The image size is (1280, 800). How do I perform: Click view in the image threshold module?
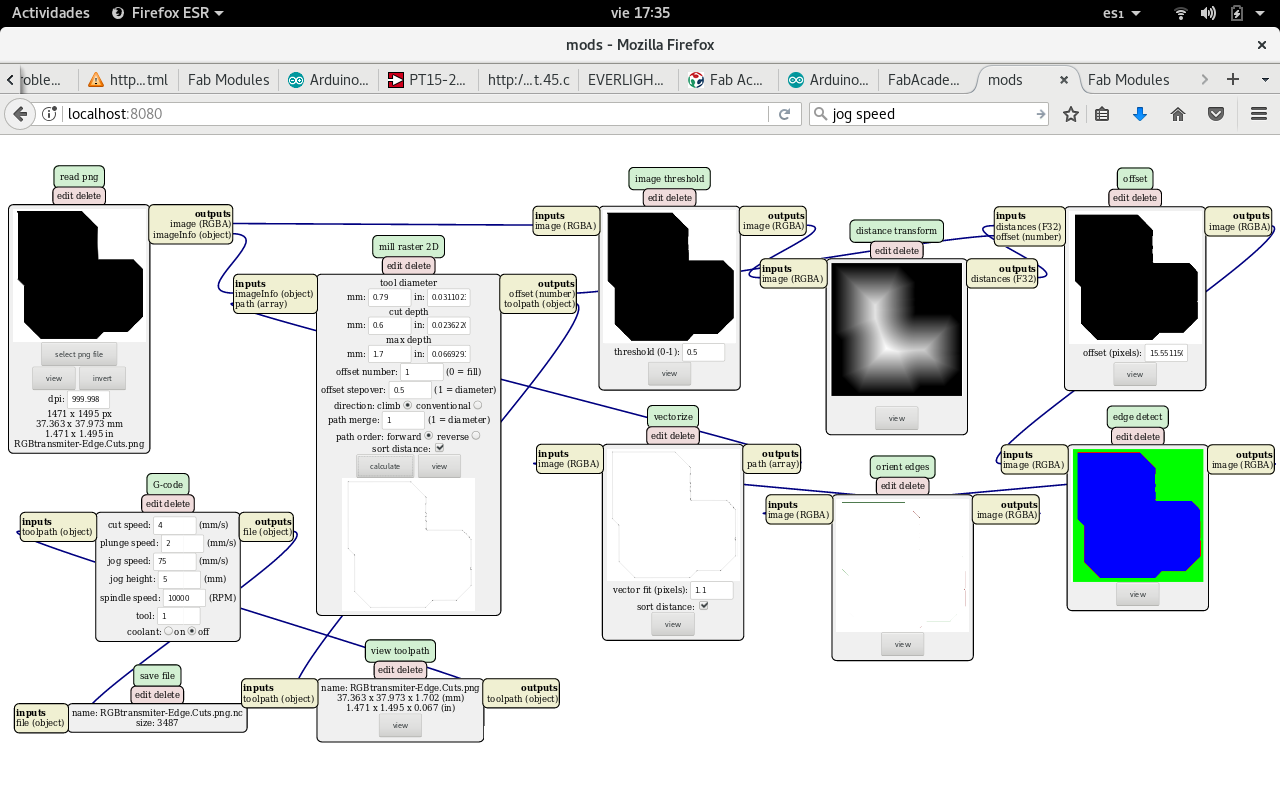(670, 373)
